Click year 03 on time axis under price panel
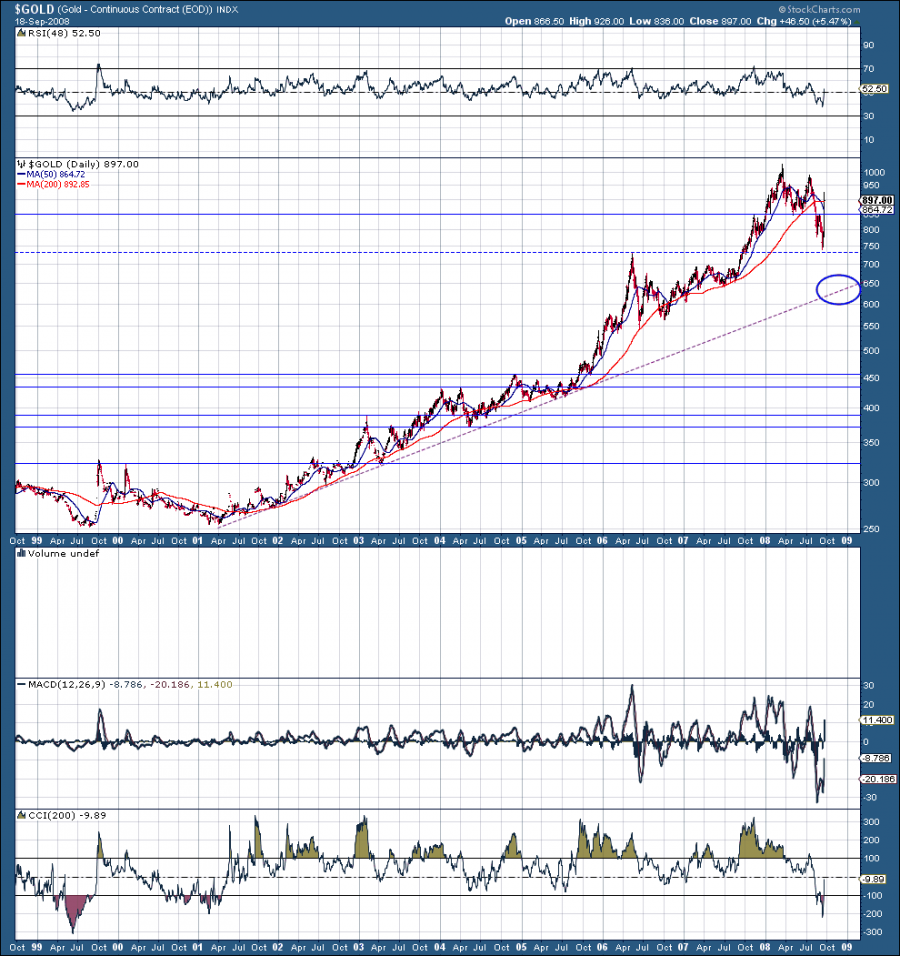 click(x=359, y=540)
